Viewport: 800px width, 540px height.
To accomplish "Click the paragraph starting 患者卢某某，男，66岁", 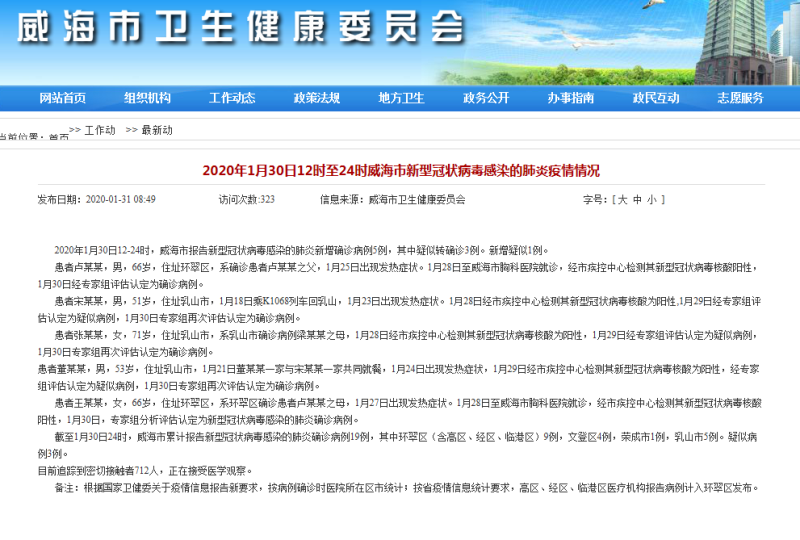I will tap(398, 276).
